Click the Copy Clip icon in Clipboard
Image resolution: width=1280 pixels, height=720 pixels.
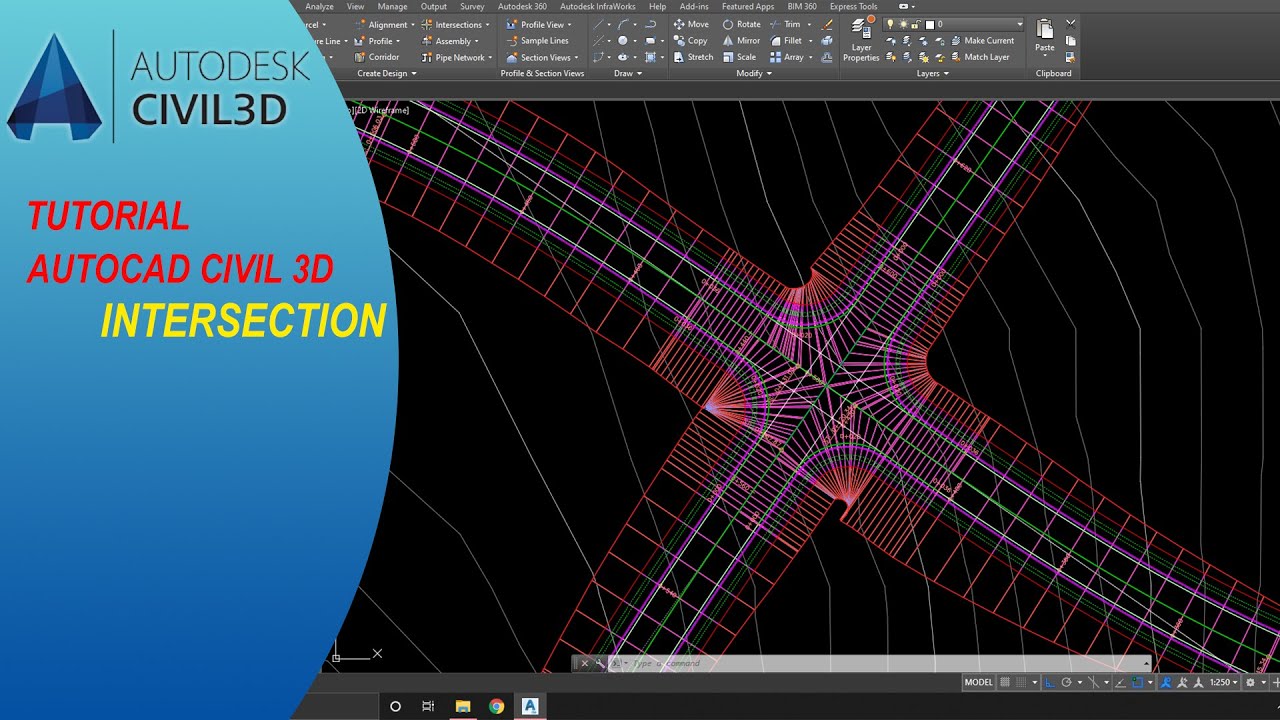point(1070,41)
